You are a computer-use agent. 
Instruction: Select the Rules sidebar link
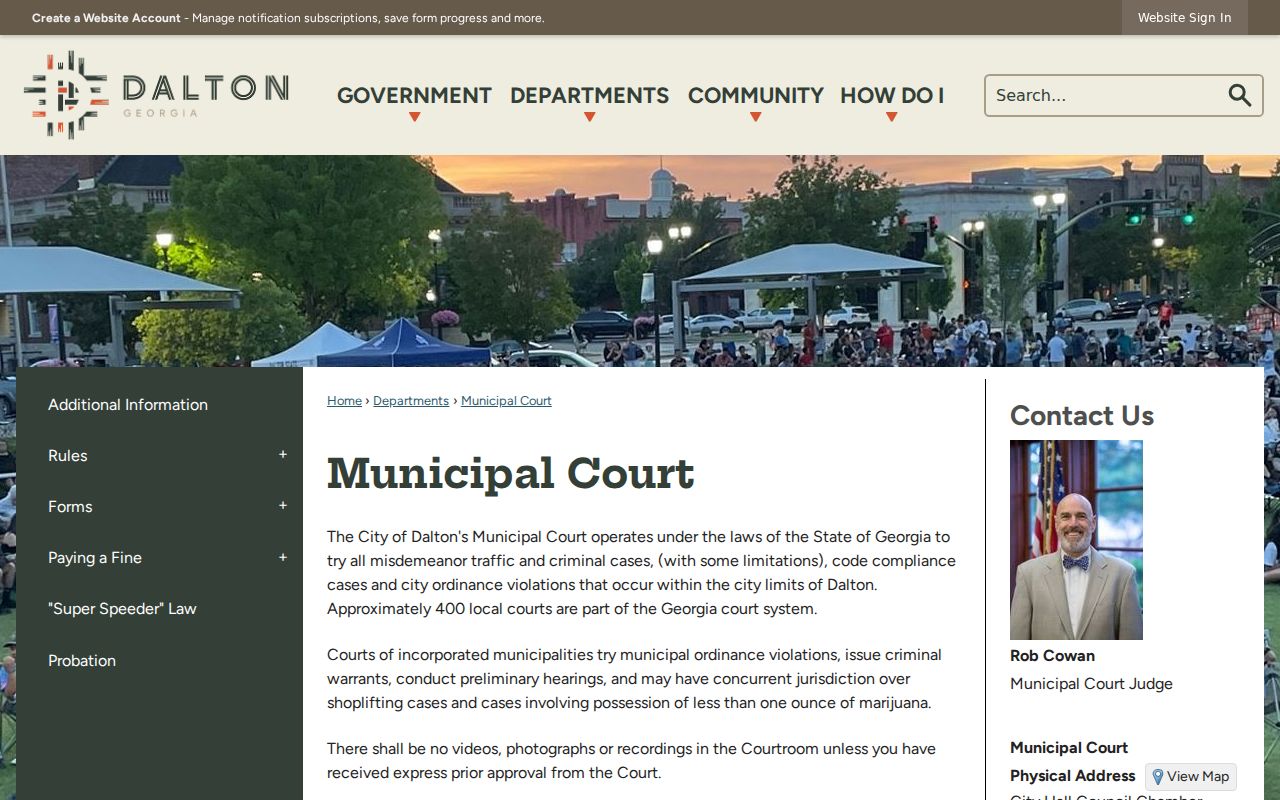(x=68, y=455)
